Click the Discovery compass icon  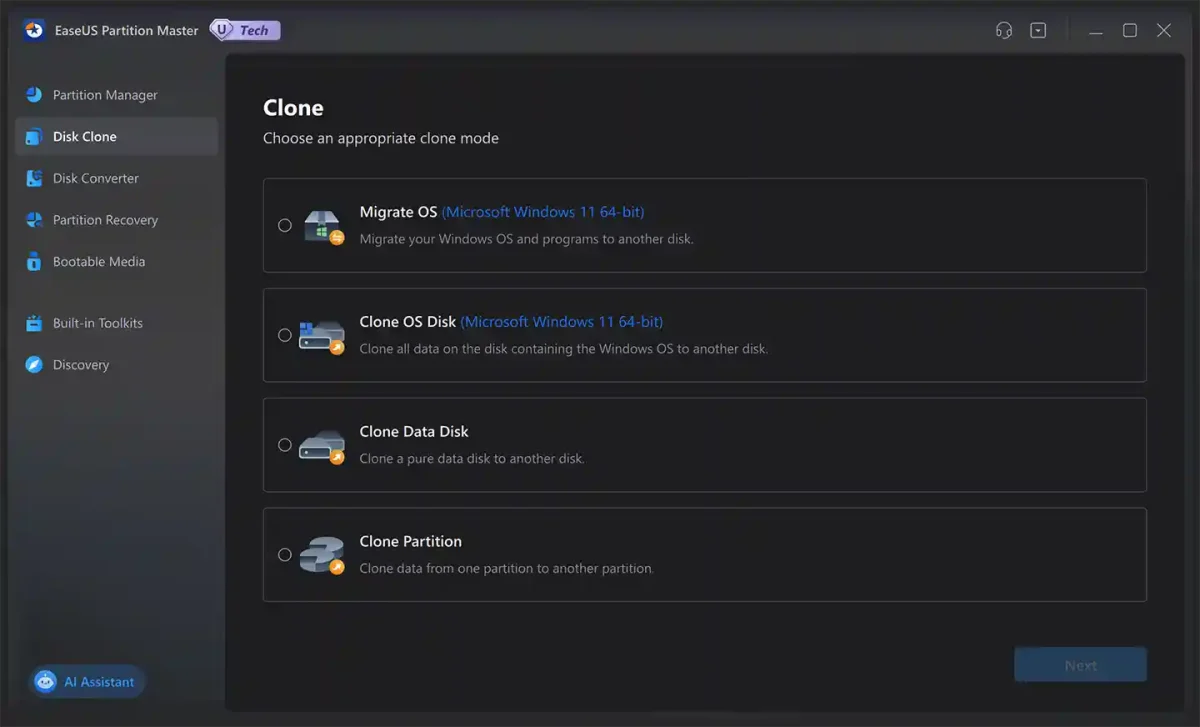(34, 365)
